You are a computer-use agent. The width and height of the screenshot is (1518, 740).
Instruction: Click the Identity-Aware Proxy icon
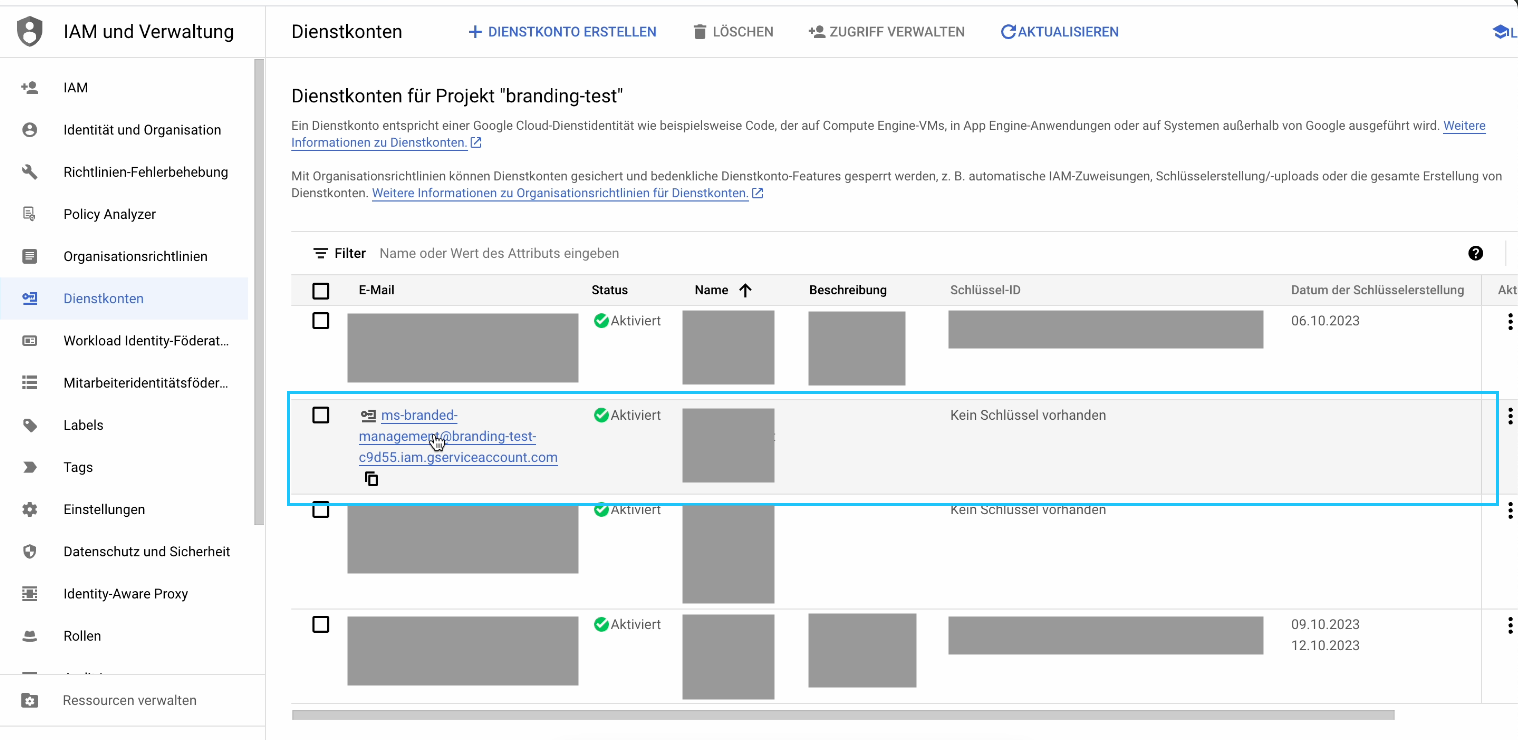[30, 594]
